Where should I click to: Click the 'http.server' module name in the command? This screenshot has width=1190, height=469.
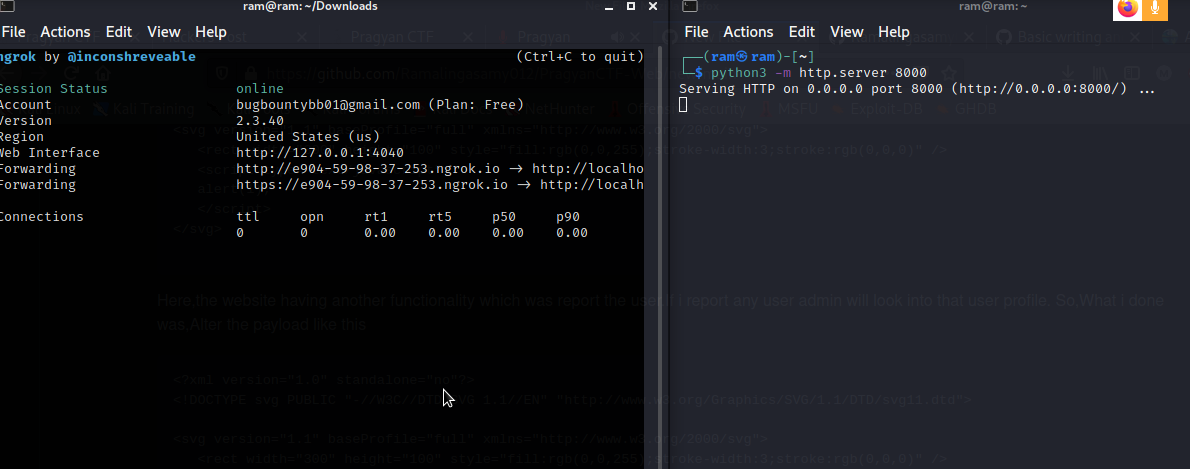pyautogui.click(x=842, y=73)
